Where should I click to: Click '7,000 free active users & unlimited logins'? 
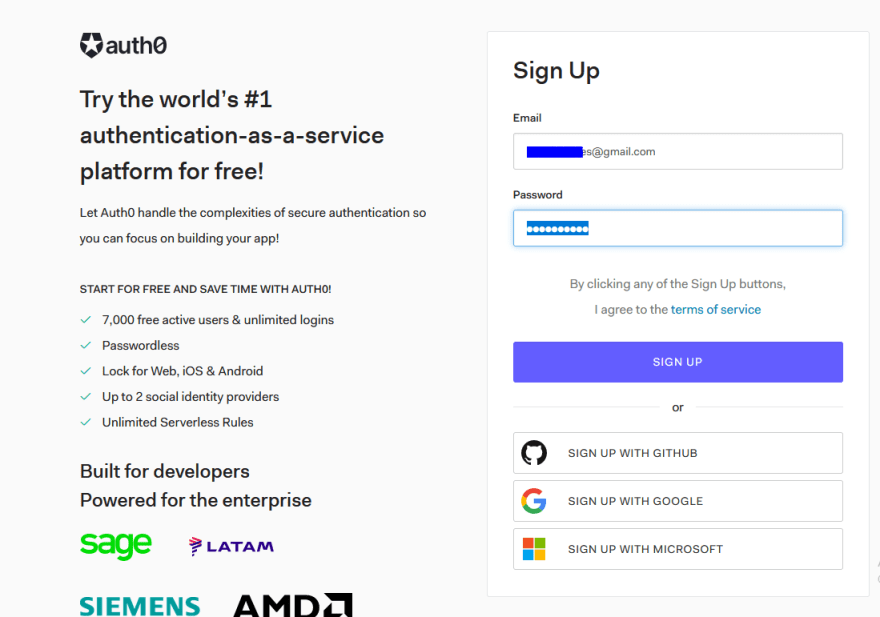coord(218,319)
